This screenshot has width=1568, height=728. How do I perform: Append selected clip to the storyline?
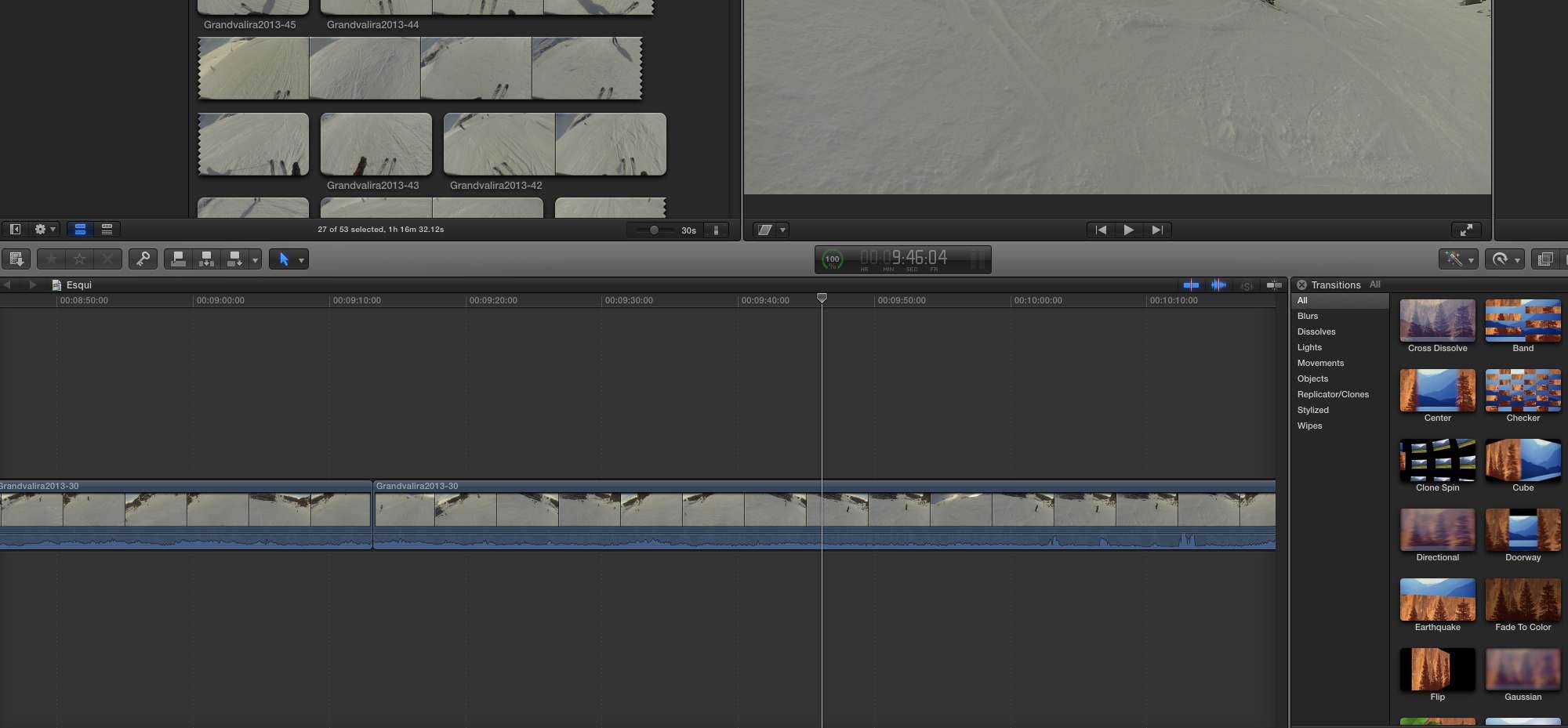pos(234,259)
